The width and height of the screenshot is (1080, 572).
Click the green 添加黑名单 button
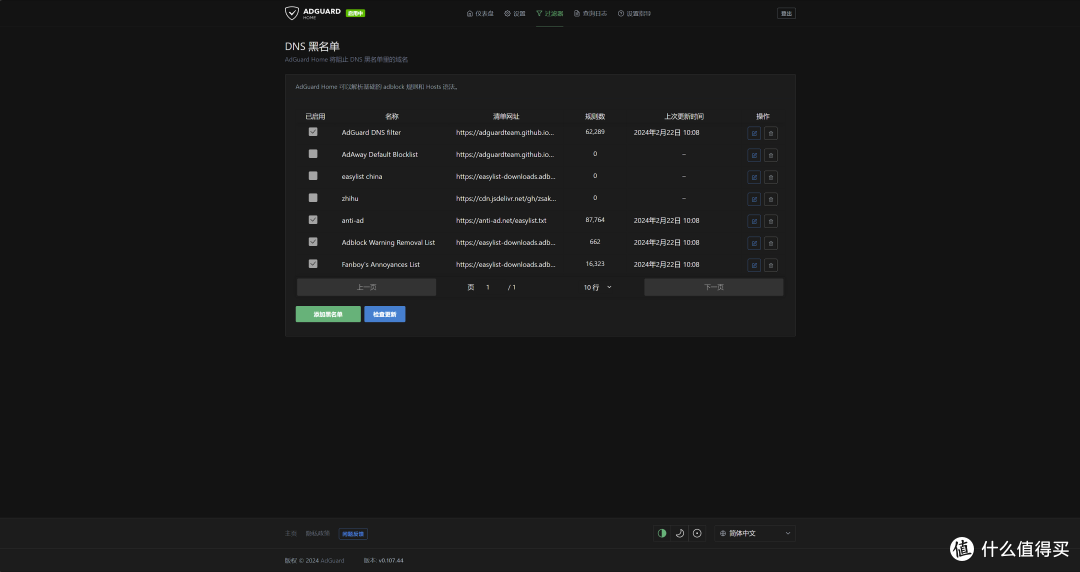[x=328, y=314]
